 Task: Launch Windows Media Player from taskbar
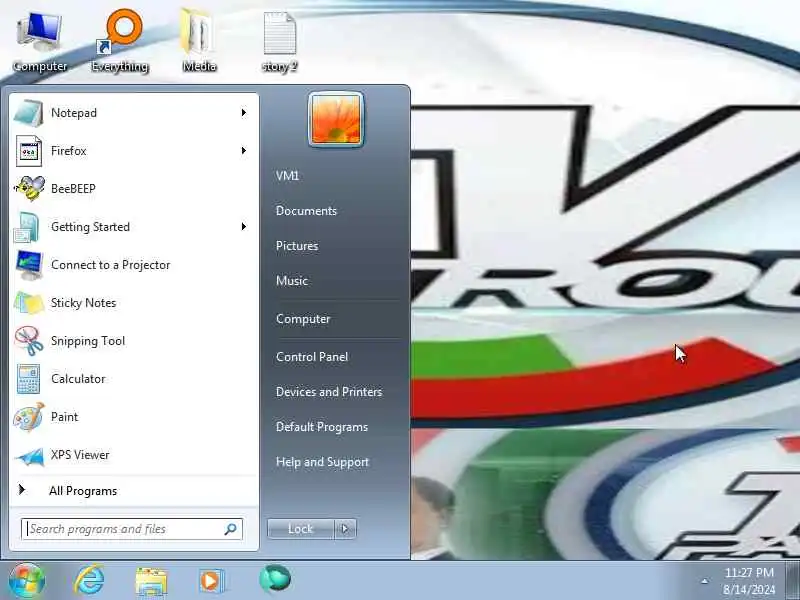click(x=212, y=581)
